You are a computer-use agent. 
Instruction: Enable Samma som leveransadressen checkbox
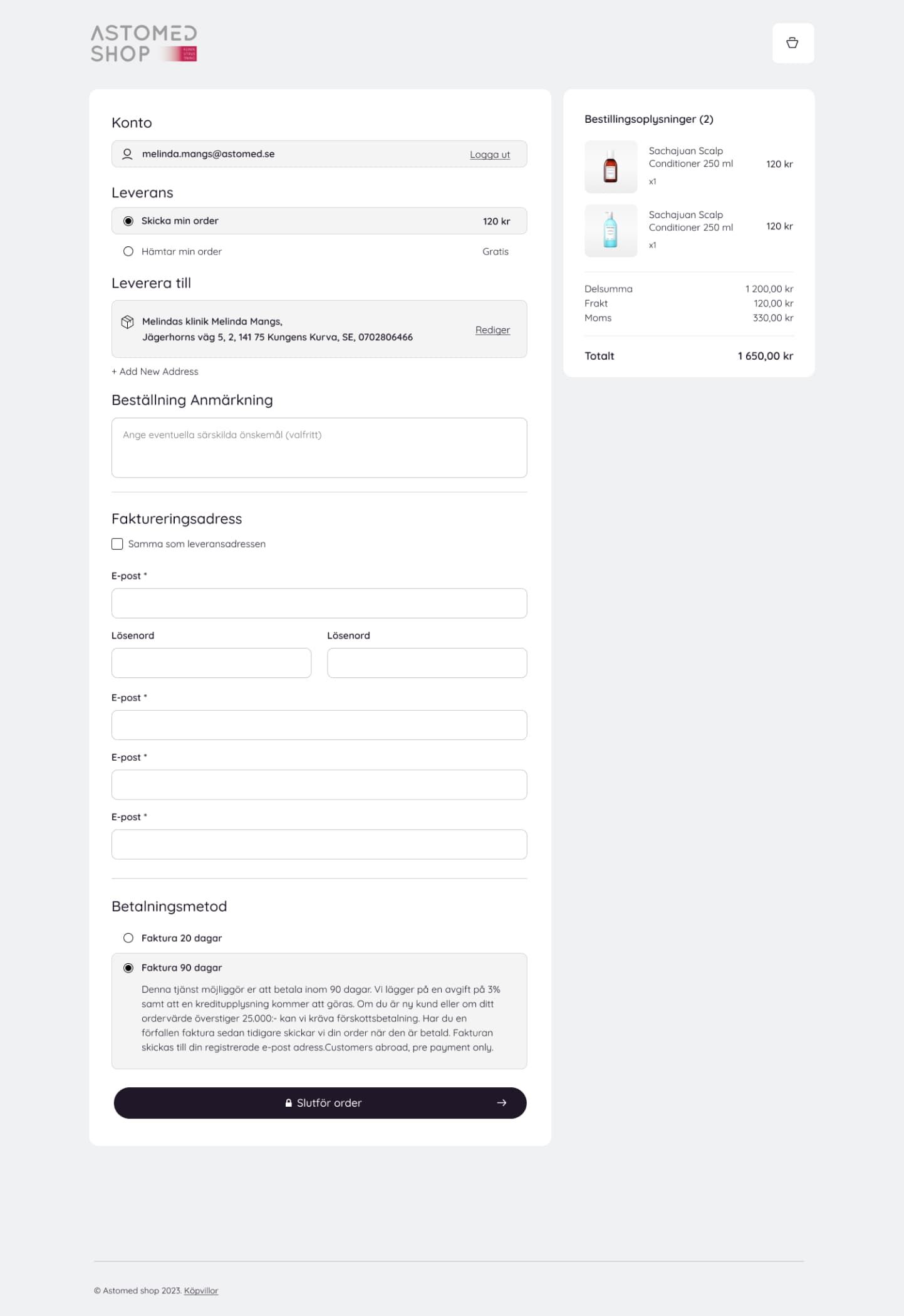point(117,544)
